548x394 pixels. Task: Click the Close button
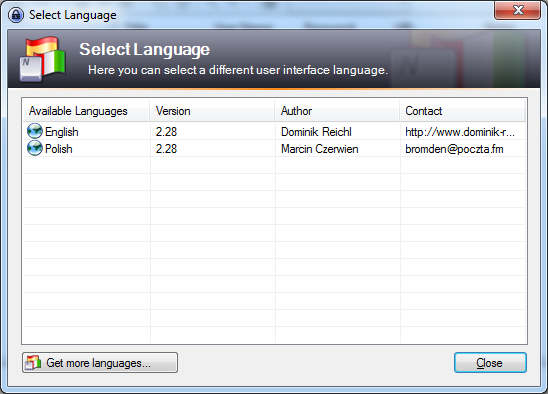pyautogui.click(x=490, y=363)
